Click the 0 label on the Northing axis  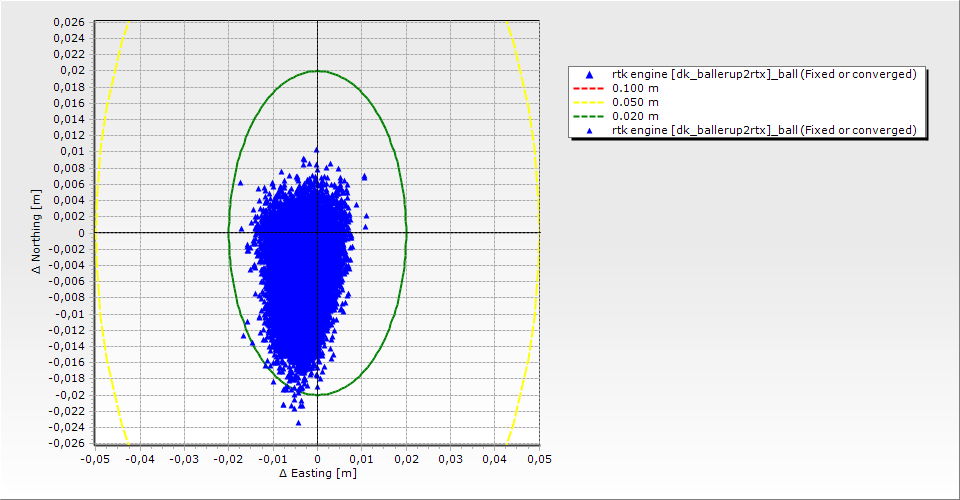point(81,233)
